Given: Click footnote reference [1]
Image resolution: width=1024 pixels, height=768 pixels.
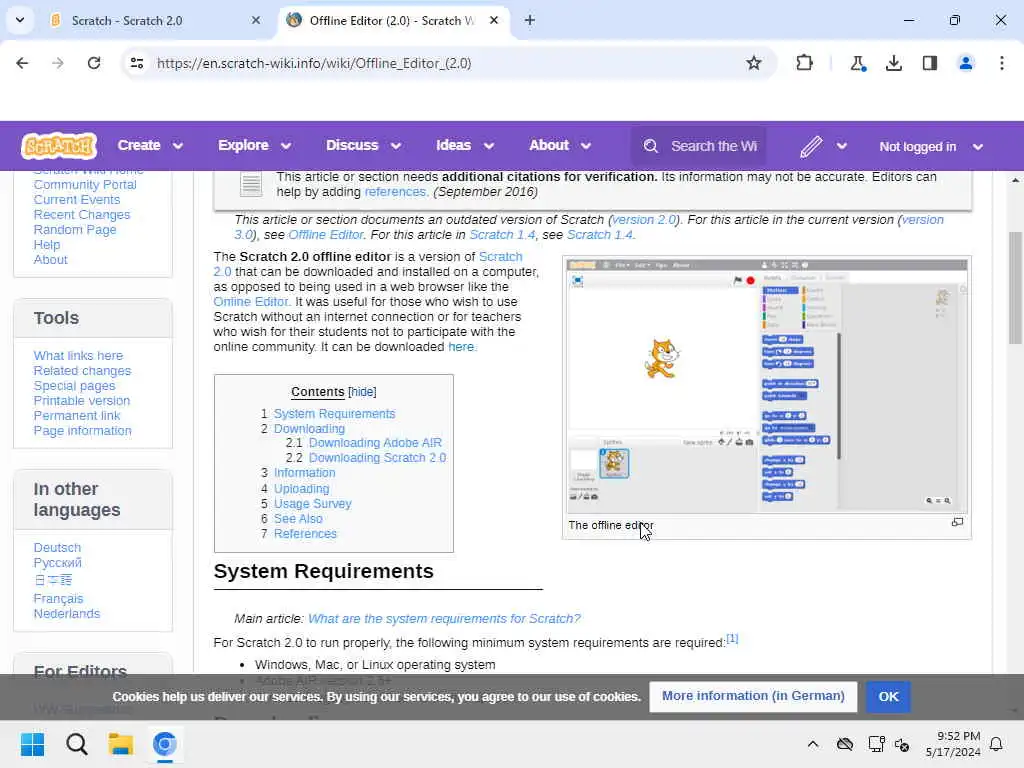Looking at the screenshot, I should 732,639.
